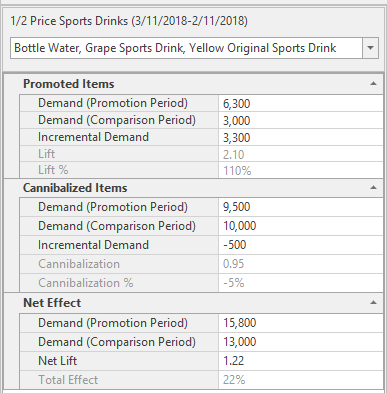
Task: Click Demand (Comparison Period) label under Promoted Items
Action: pyautogui.click(x=117, y=120)
